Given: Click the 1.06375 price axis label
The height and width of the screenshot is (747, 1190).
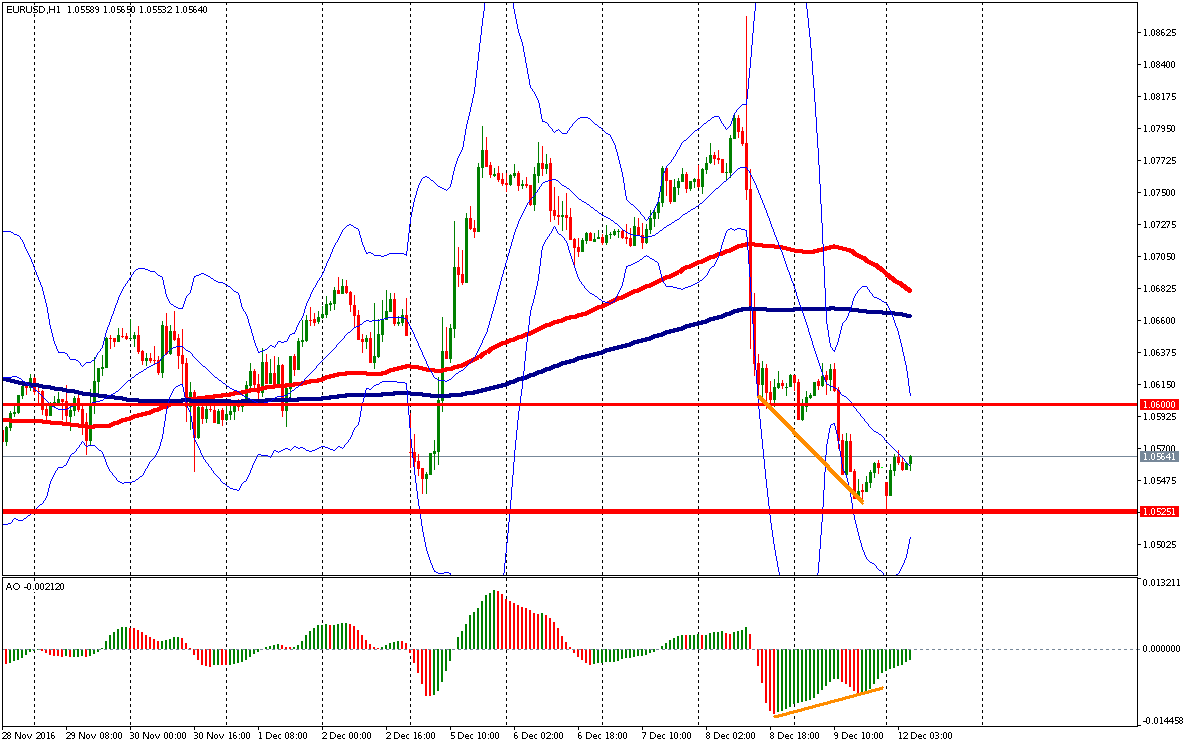Looking at the screenshot, I should pos(1160,352).
